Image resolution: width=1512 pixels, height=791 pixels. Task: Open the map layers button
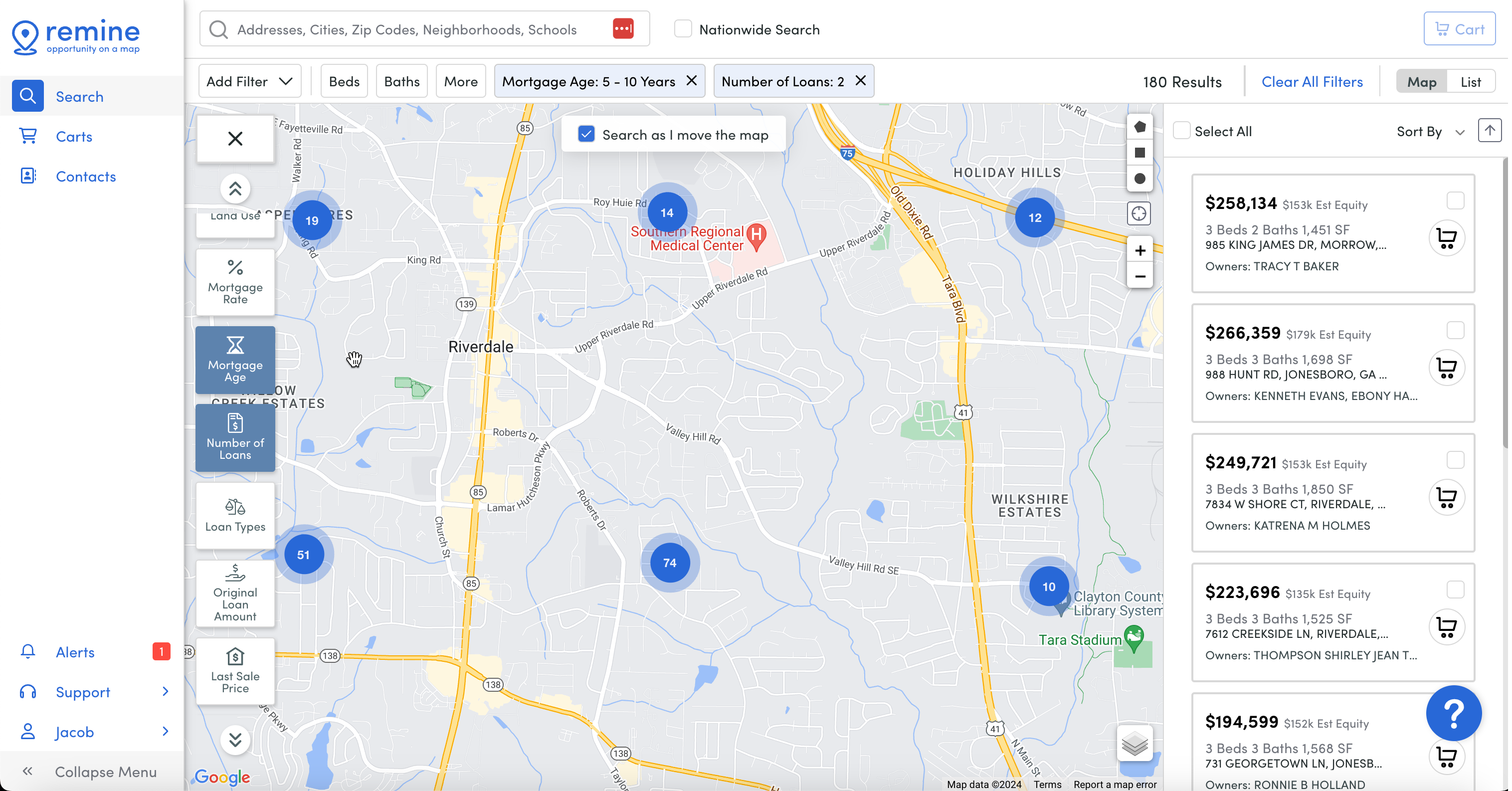pos(1134,744)
